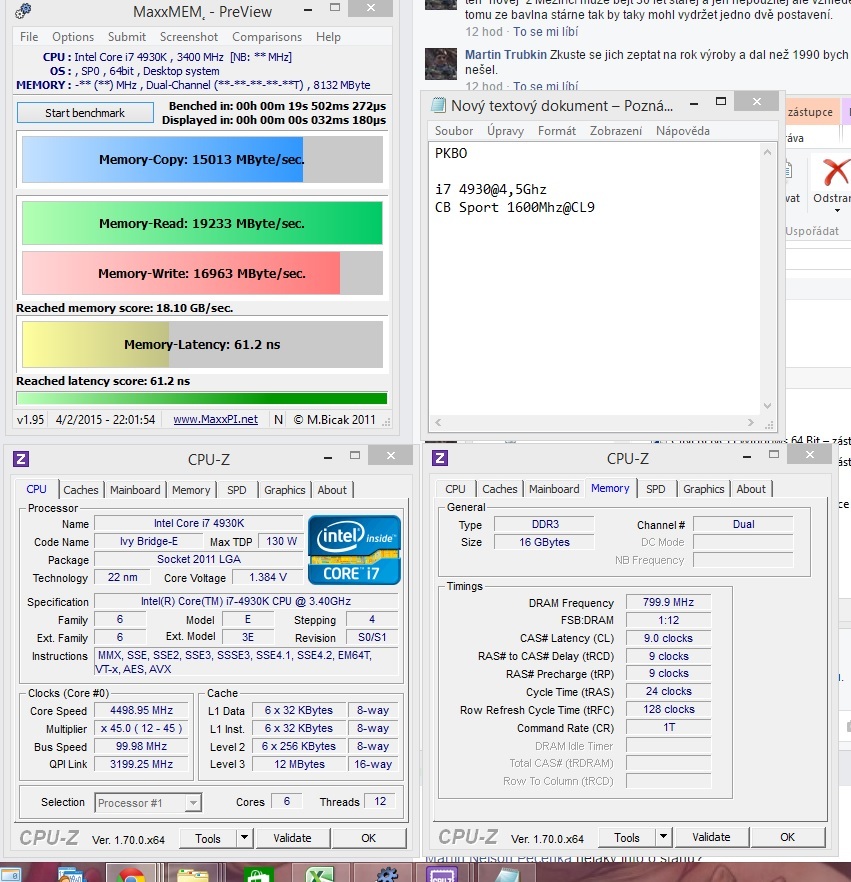
Task: Click Martin Trubkin's profile picture
Action: pos(440,64)
